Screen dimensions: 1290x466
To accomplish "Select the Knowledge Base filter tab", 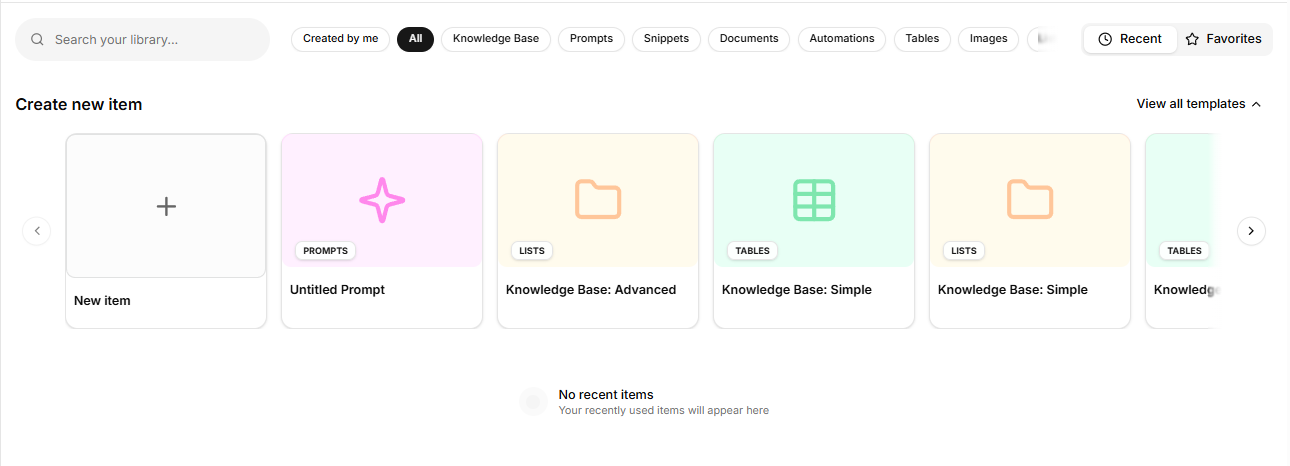I will click(495, 39).
